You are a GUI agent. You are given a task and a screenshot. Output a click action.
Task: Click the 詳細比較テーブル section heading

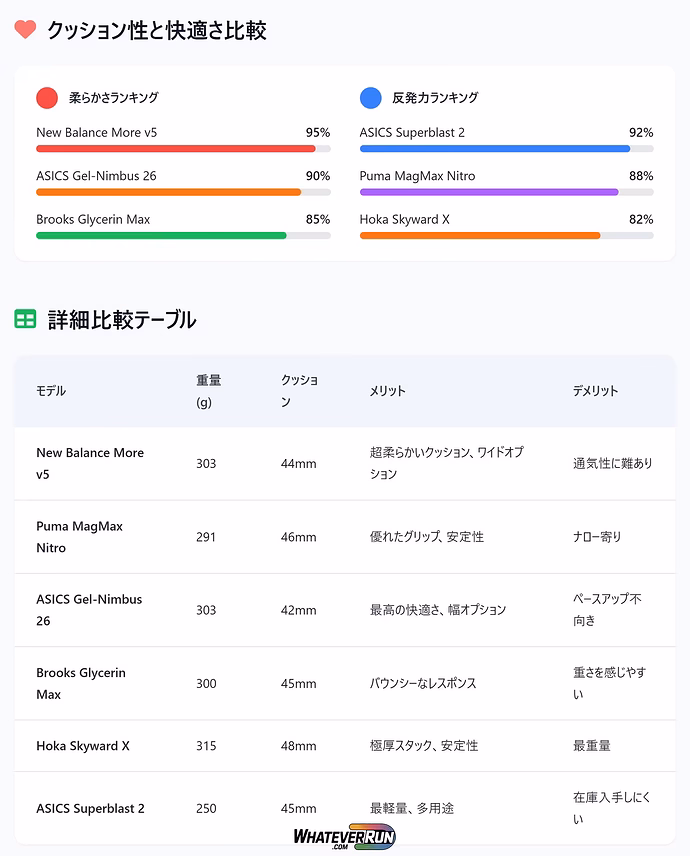122,320
